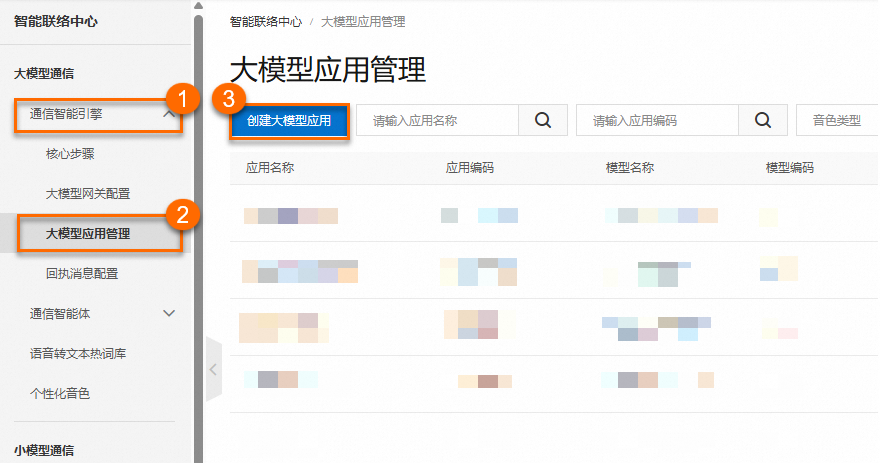
Task: Click the 应用编码 column header
Action: 470,168
